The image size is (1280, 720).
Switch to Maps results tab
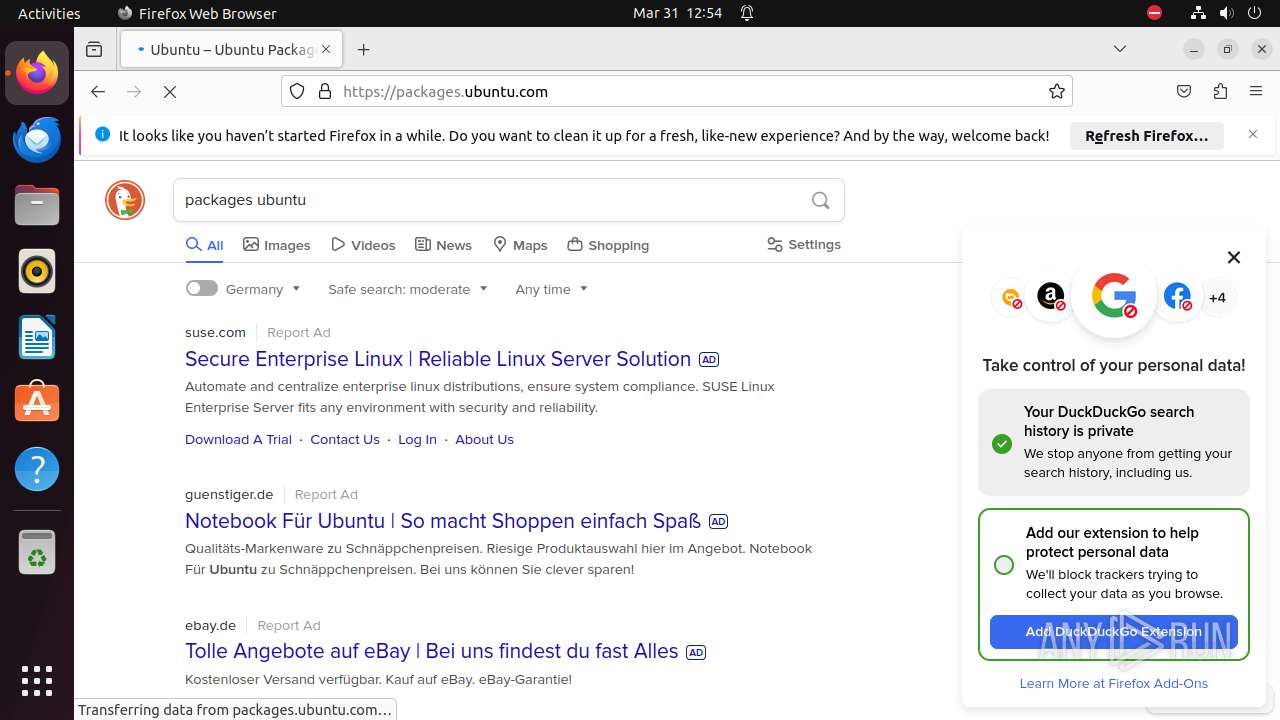pos(520,245)
